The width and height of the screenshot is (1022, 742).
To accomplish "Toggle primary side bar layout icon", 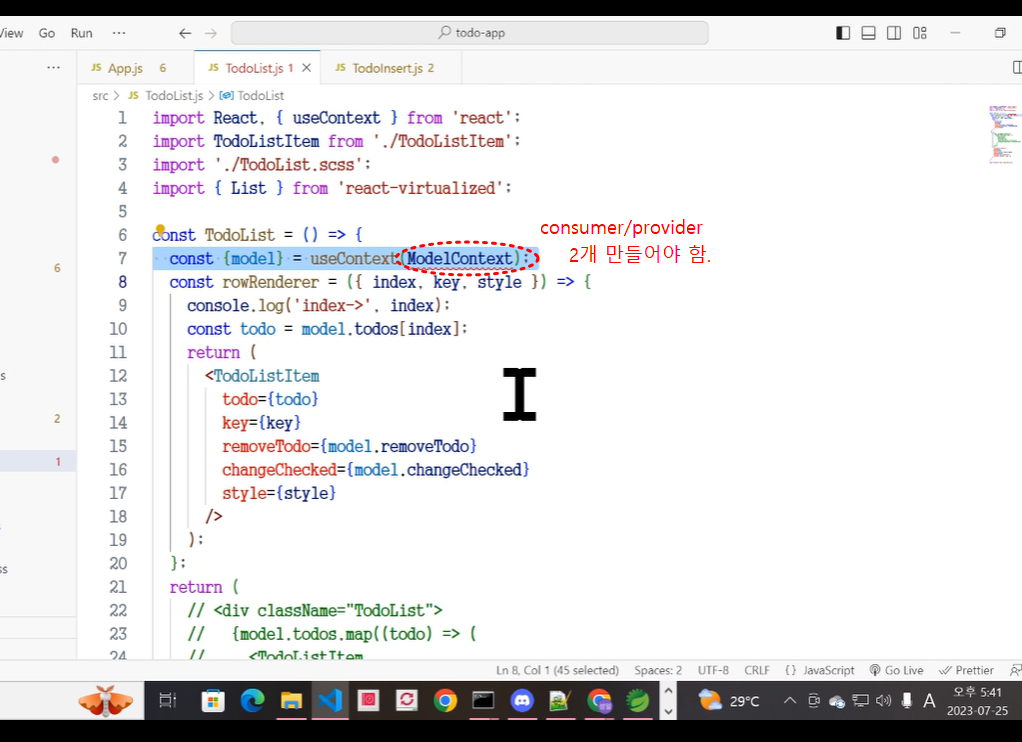I will pyautogui.click(x=843, y=33).
